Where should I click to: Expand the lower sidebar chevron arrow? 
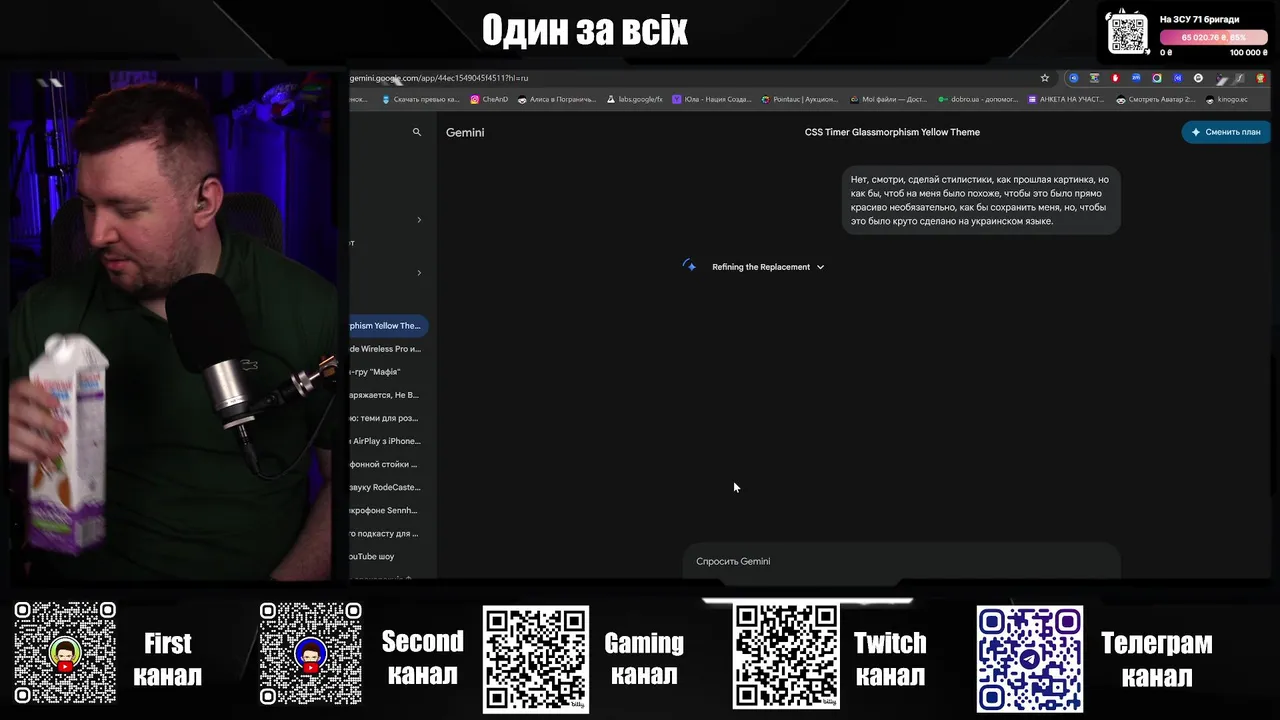pyautogui.click(x=419, y=273)
